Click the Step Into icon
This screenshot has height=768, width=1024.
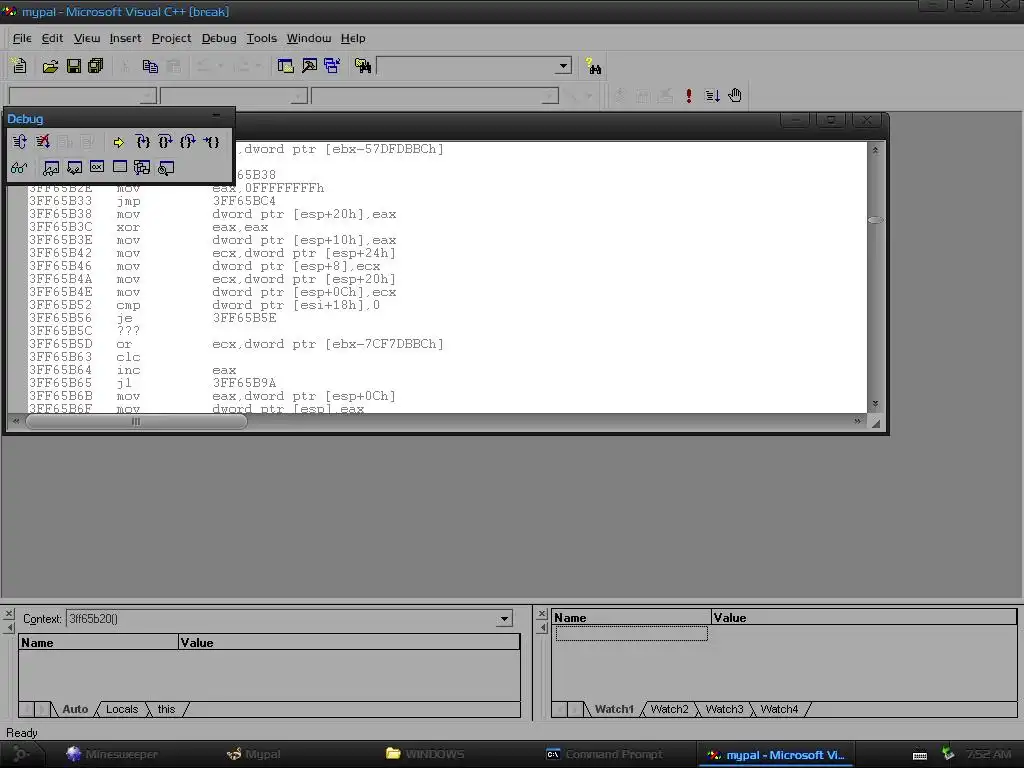pos(142,142)
